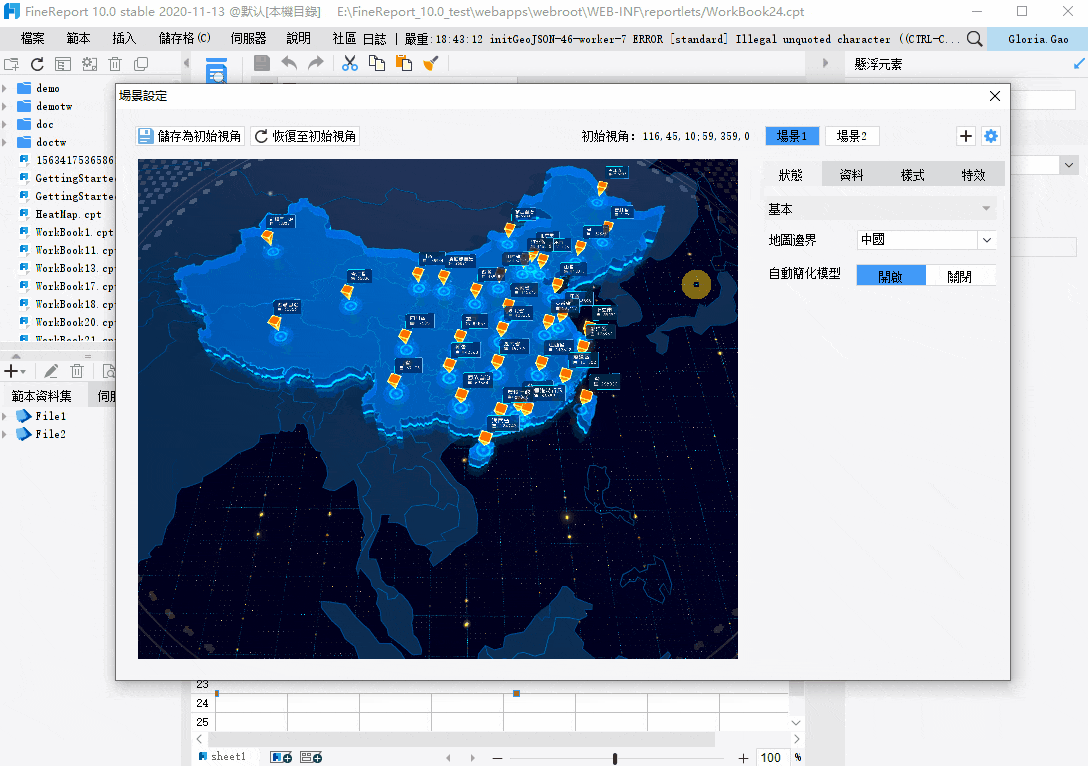Select the sheet1 tab at bottom
This screenshot has width=1088, height=766.
point(227,757)
